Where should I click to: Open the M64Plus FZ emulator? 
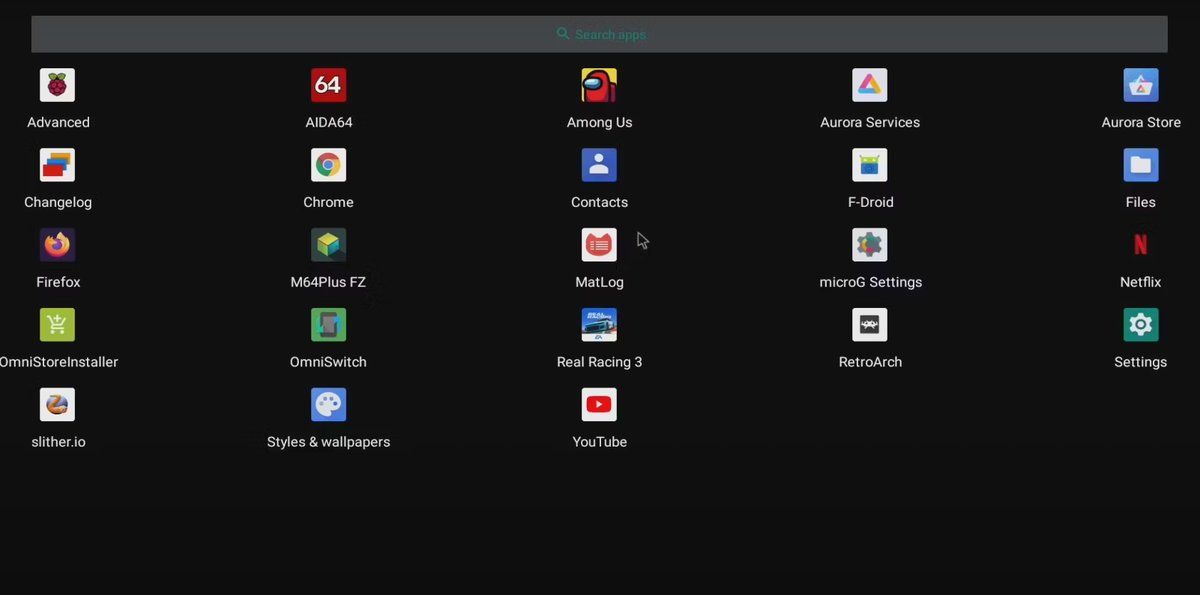[329, 245]
